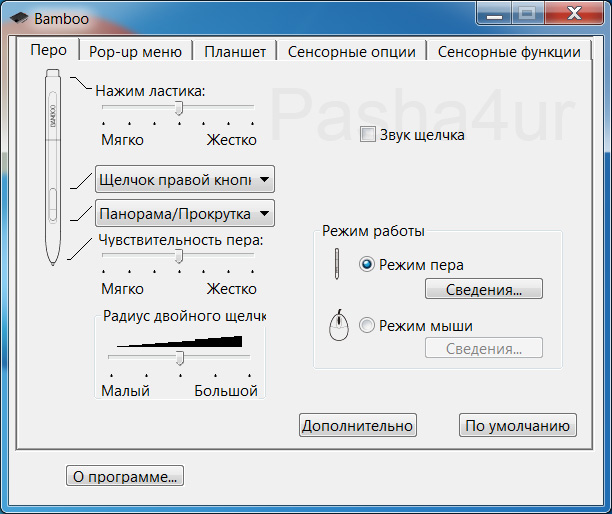Open the Сенсорные функции tab
The width and height of the screenshot is (612, 514).
(x=509, y=52)
